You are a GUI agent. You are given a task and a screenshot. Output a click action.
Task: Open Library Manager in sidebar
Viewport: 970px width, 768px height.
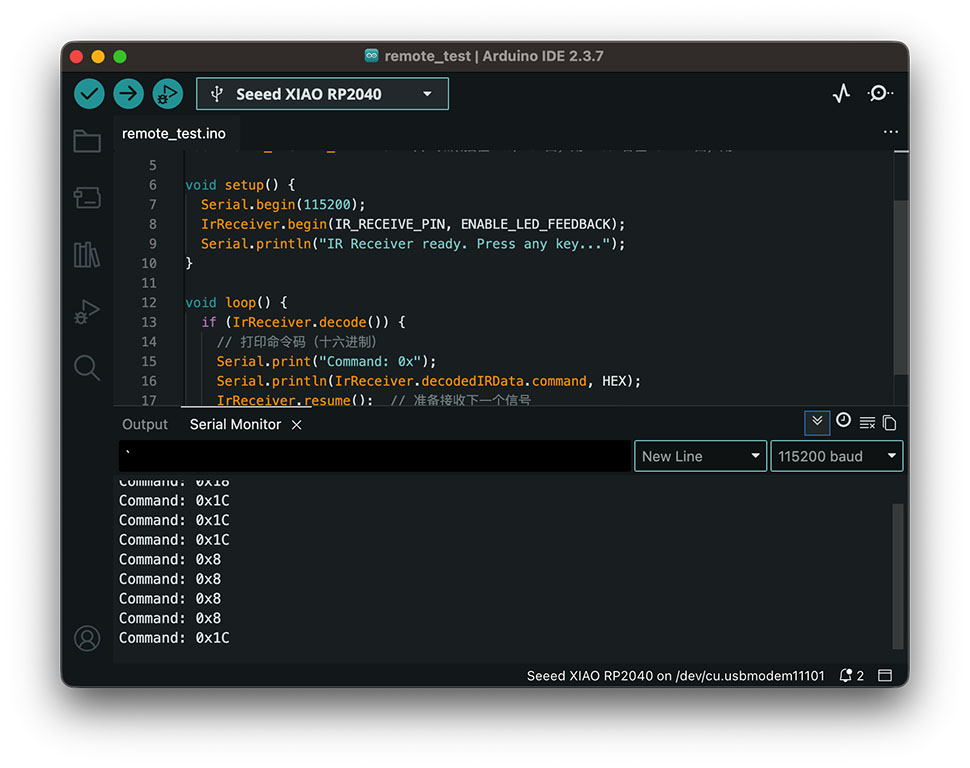point(87,255)
